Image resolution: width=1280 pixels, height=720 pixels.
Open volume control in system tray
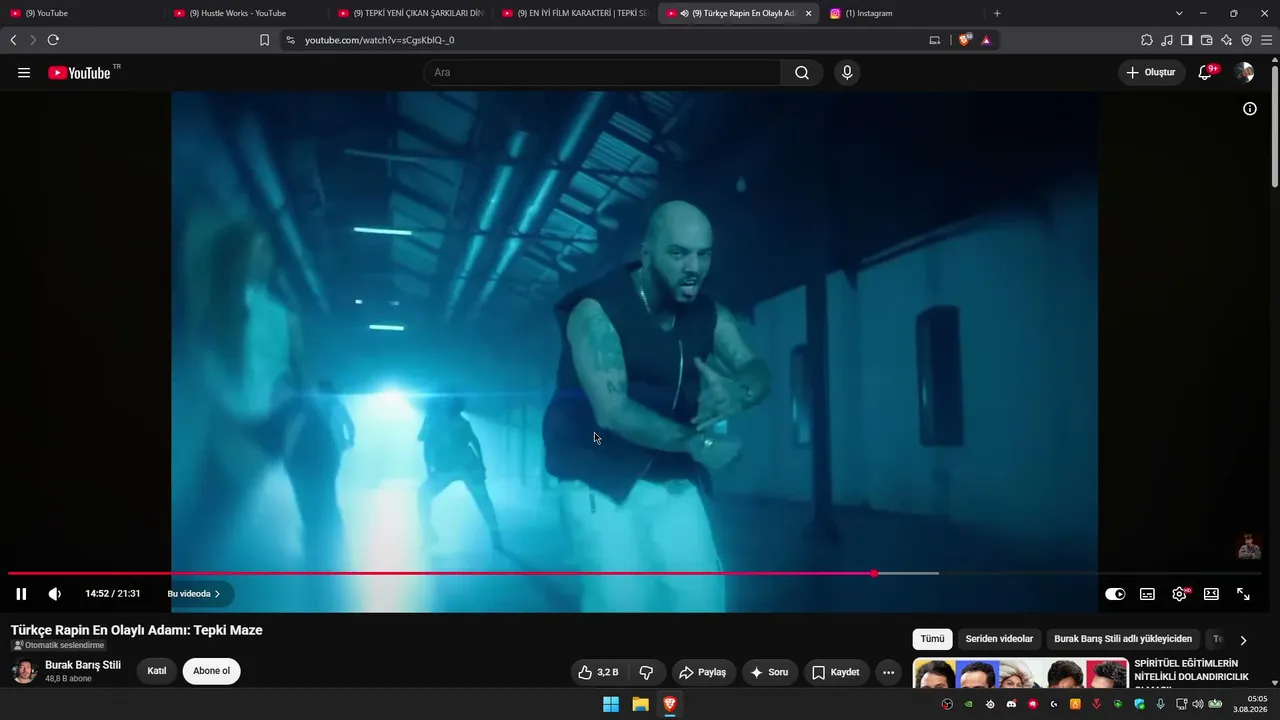coord(1198,704)
